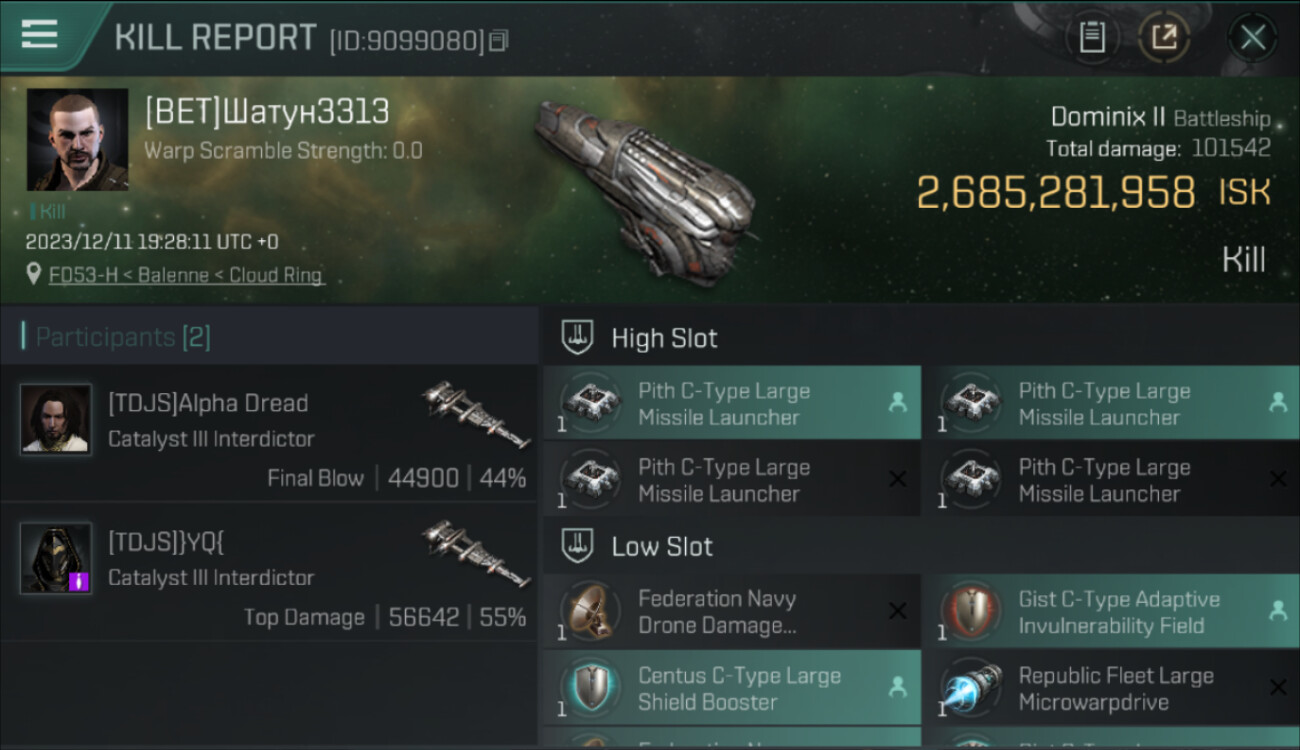Open the }YQ{ pilot portrait
The image size is (1300, 750).
coord(56,558)
